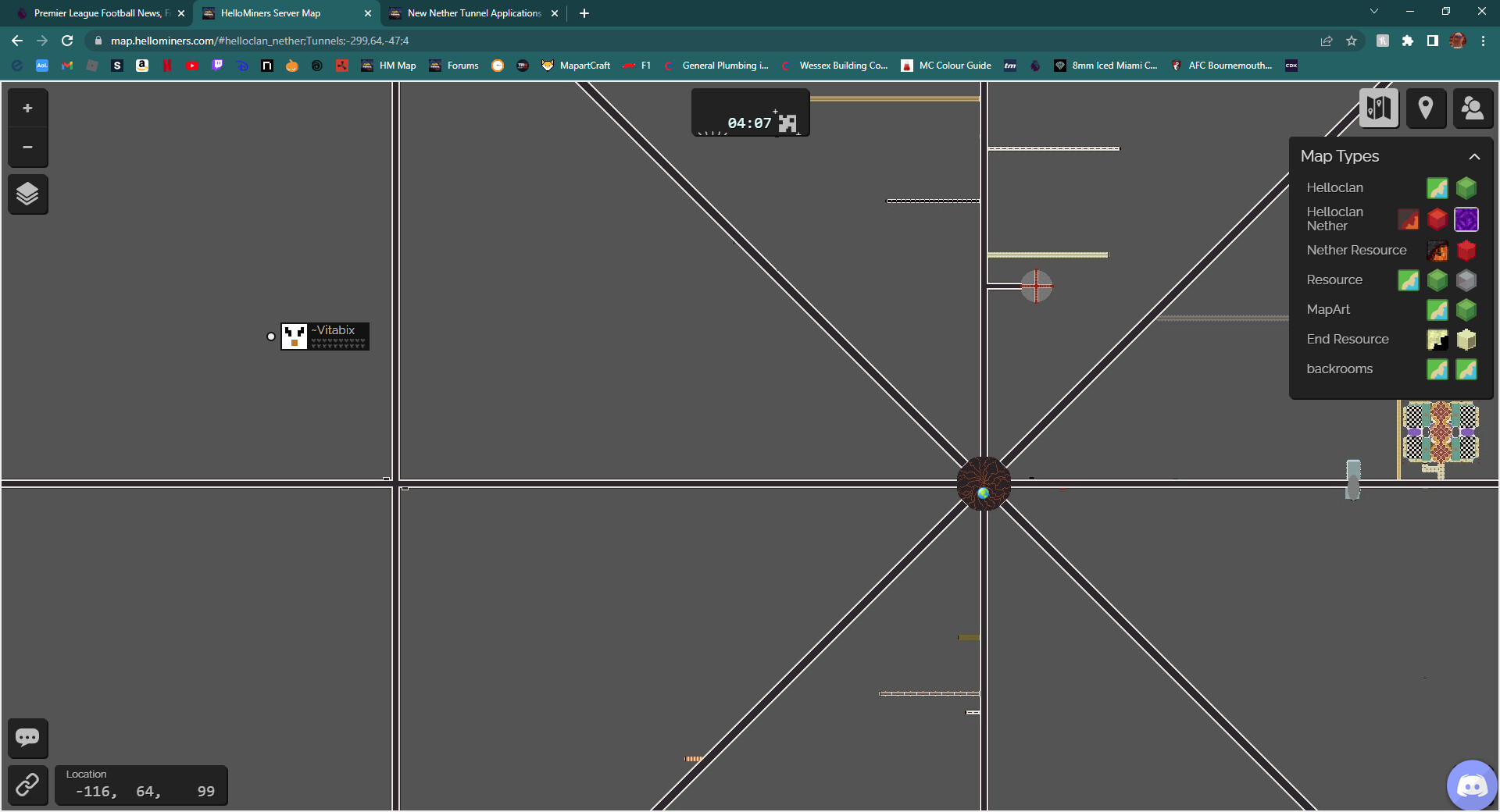This screenshot has height=812, width=1500.
Task: Collapse the Map Types section
Action: point(1474,157)
